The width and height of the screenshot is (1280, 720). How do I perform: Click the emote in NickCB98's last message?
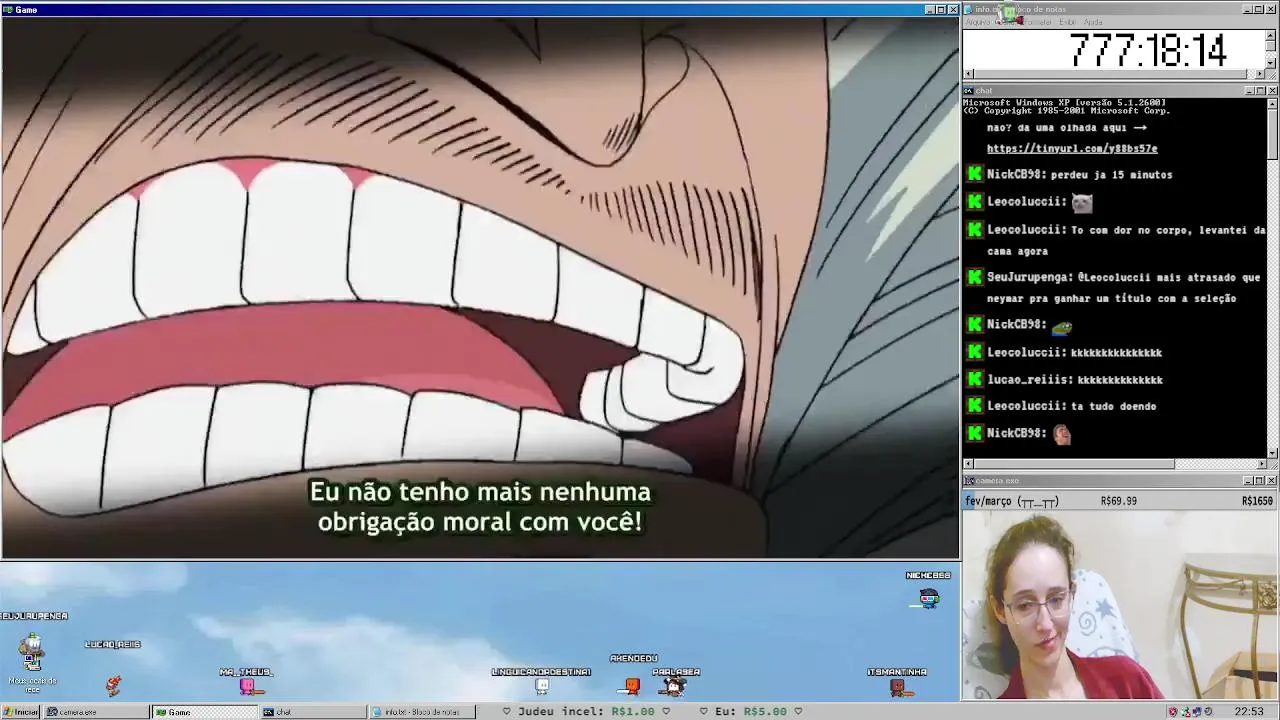[x=1062, y=434]
